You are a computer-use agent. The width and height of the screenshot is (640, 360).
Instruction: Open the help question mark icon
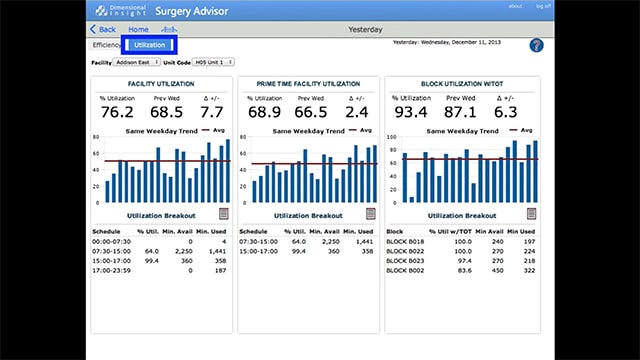pos(536,45)
